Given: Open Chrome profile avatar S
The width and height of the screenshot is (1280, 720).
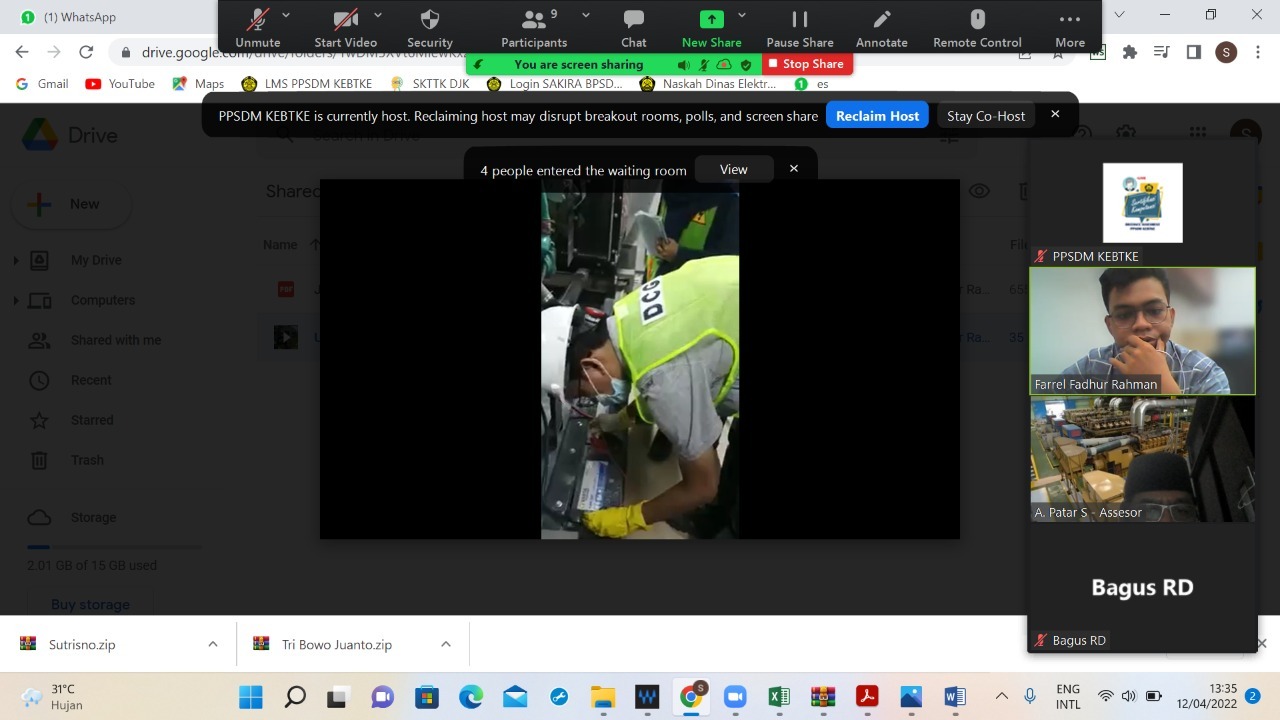Looking at the screenshot, I should tap(1226, 52).
